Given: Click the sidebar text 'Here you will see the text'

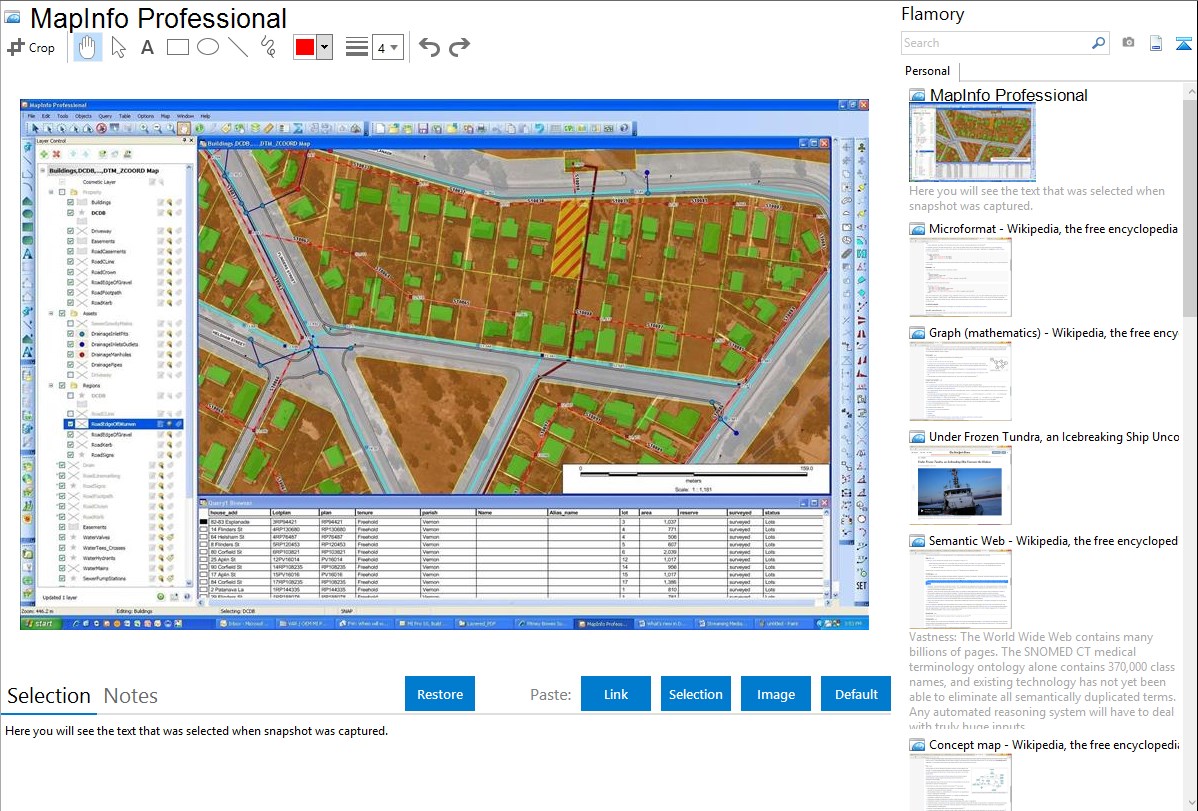Looking at the screenshot, I should [x=1037, y=198].
